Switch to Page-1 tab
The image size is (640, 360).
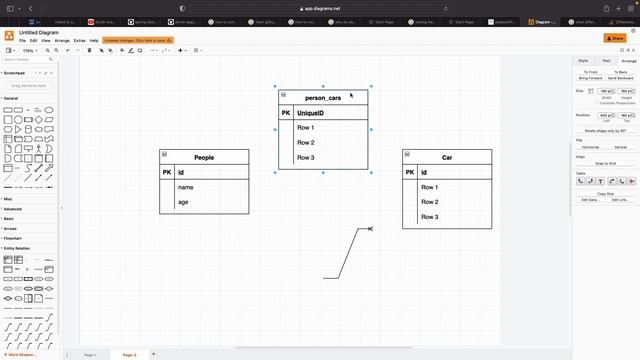(90, 355)
